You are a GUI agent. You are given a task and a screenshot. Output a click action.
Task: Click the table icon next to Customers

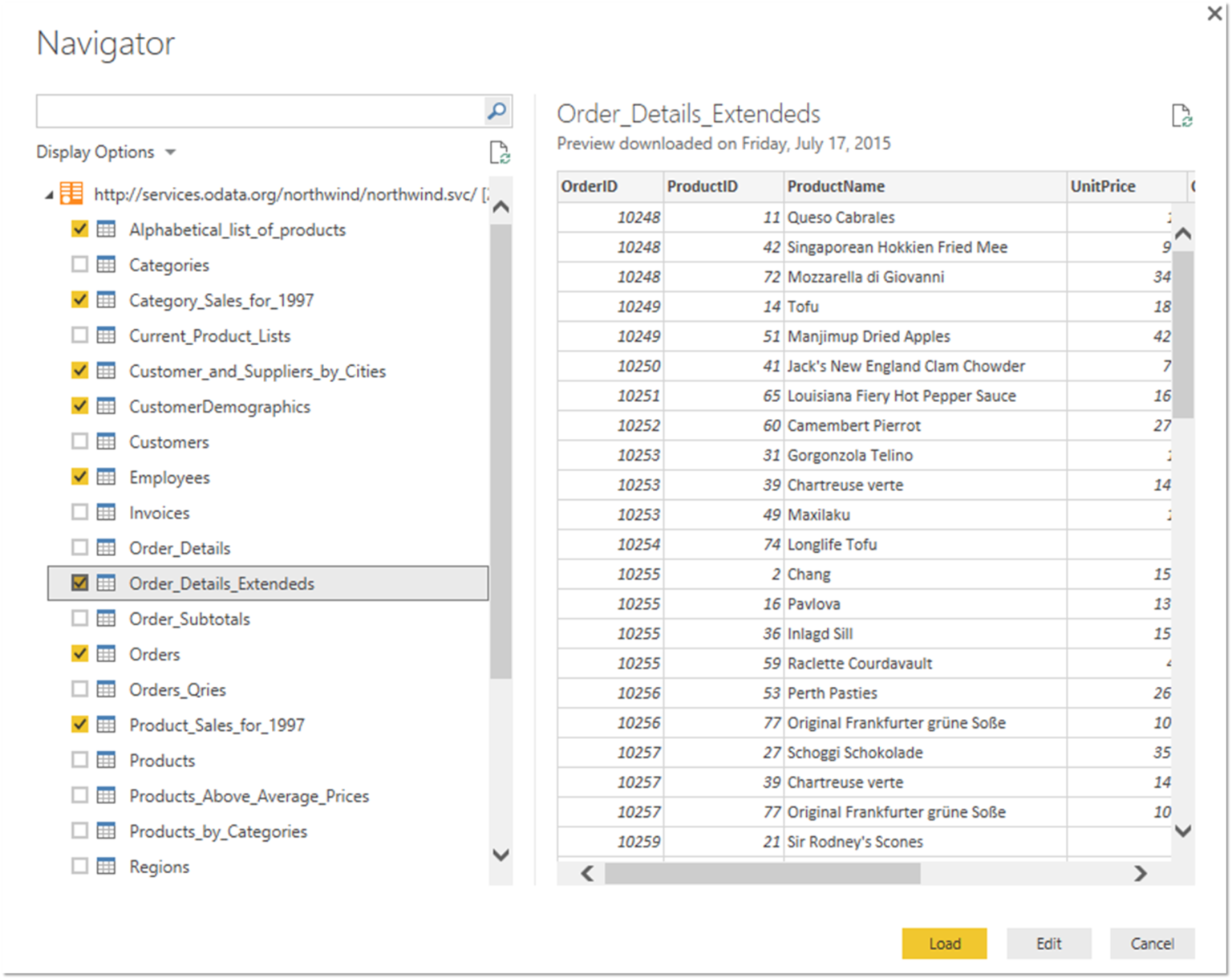[x=107, y=441]
